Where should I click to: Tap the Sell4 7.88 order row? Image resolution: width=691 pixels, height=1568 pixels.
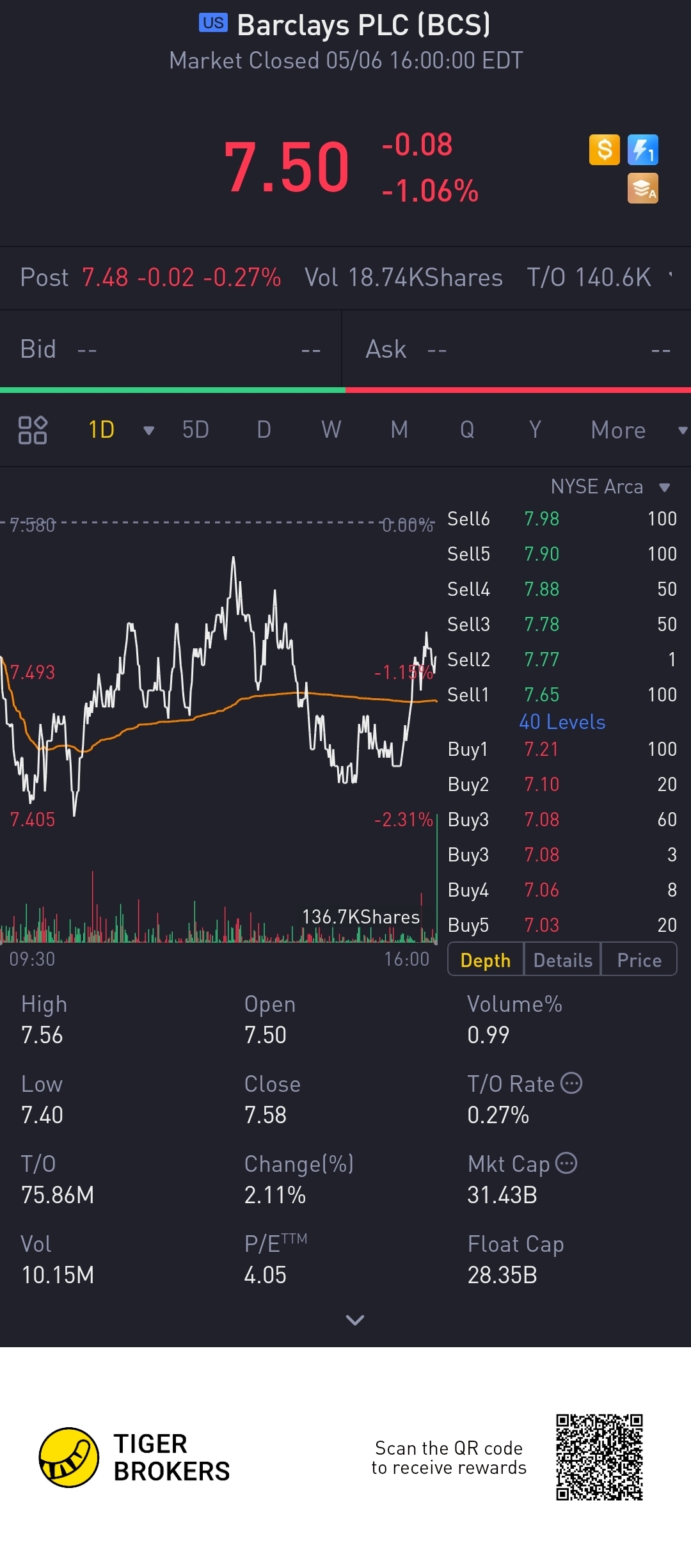click(562, 589)
